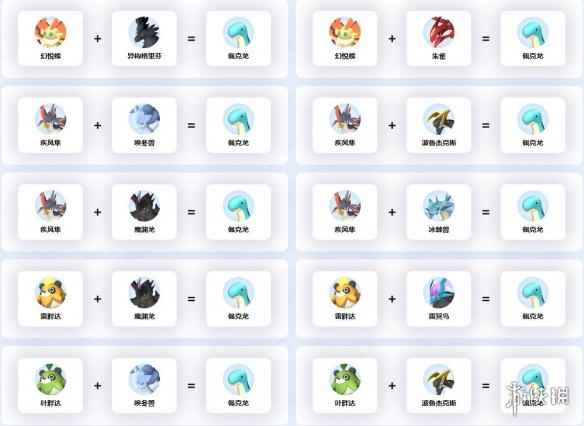Select yellow 雷胖达 icon next to 雷冥鸟

pyautogui.click(x=345, y=293)
